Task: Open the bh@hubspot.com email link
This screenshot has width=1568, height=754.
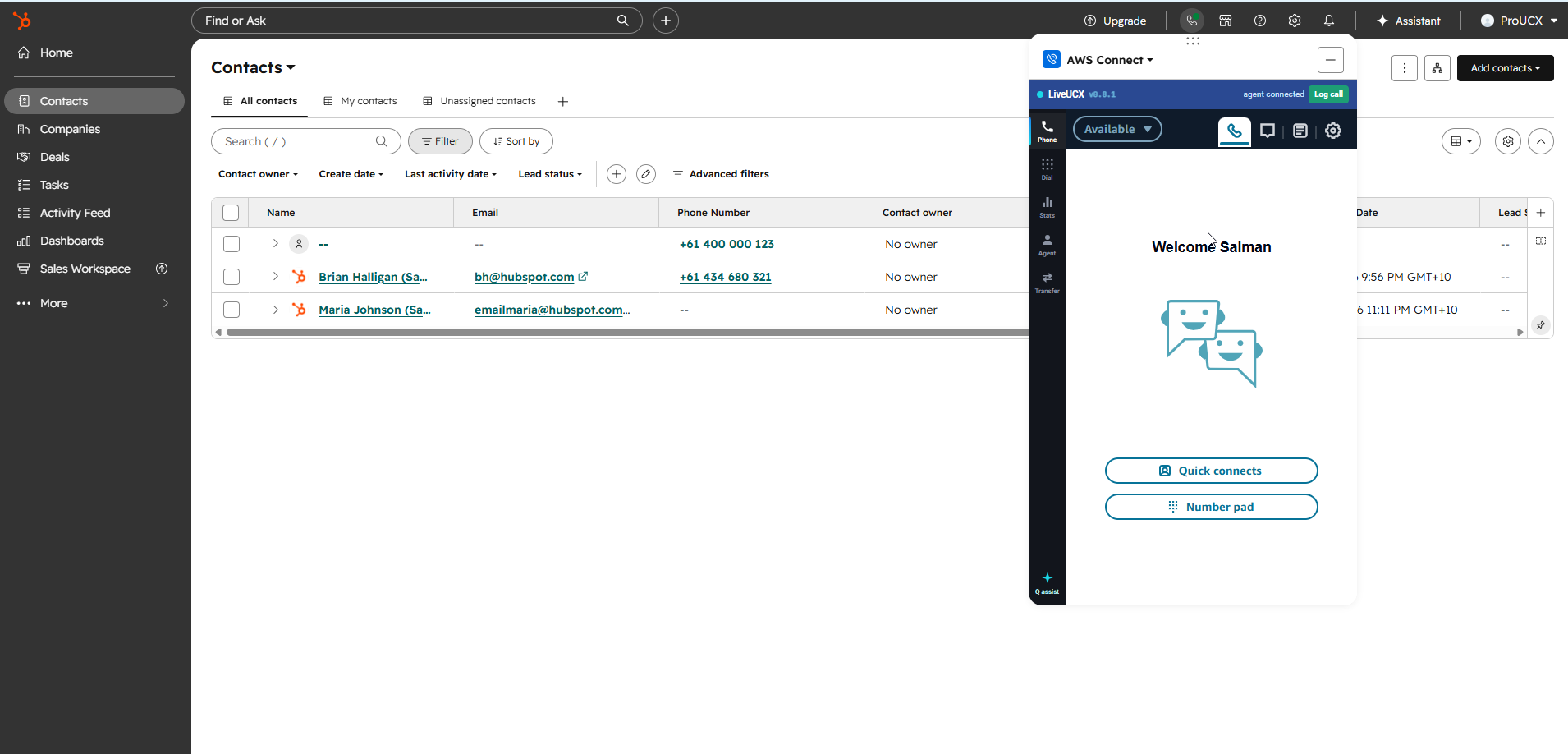Action: point(525,277)
